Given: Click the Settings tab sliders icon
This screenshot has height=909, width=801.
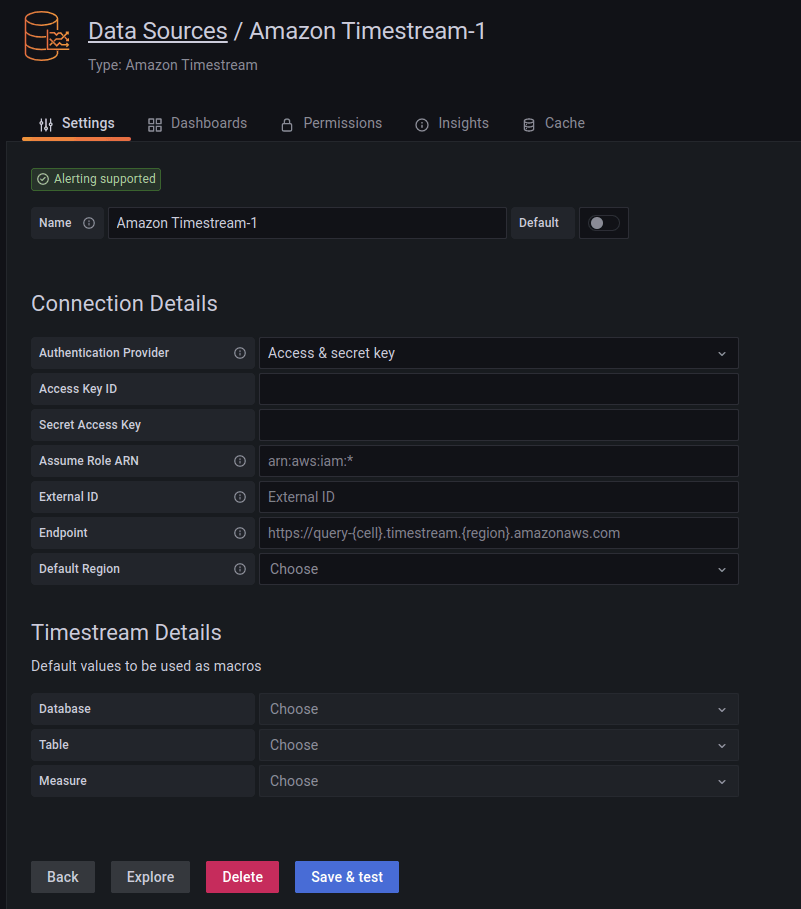Looking at the screenshot, I should tap(46, 124).
